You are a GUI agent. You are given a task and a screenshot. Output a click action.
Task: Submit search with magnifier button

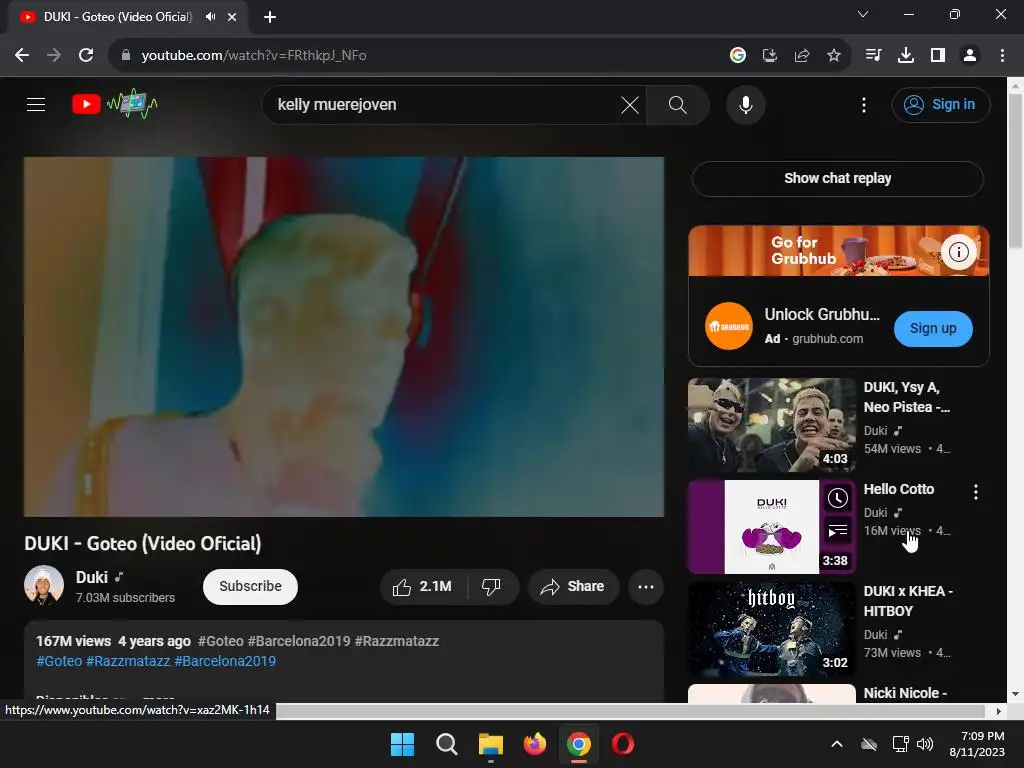[677, 104]
